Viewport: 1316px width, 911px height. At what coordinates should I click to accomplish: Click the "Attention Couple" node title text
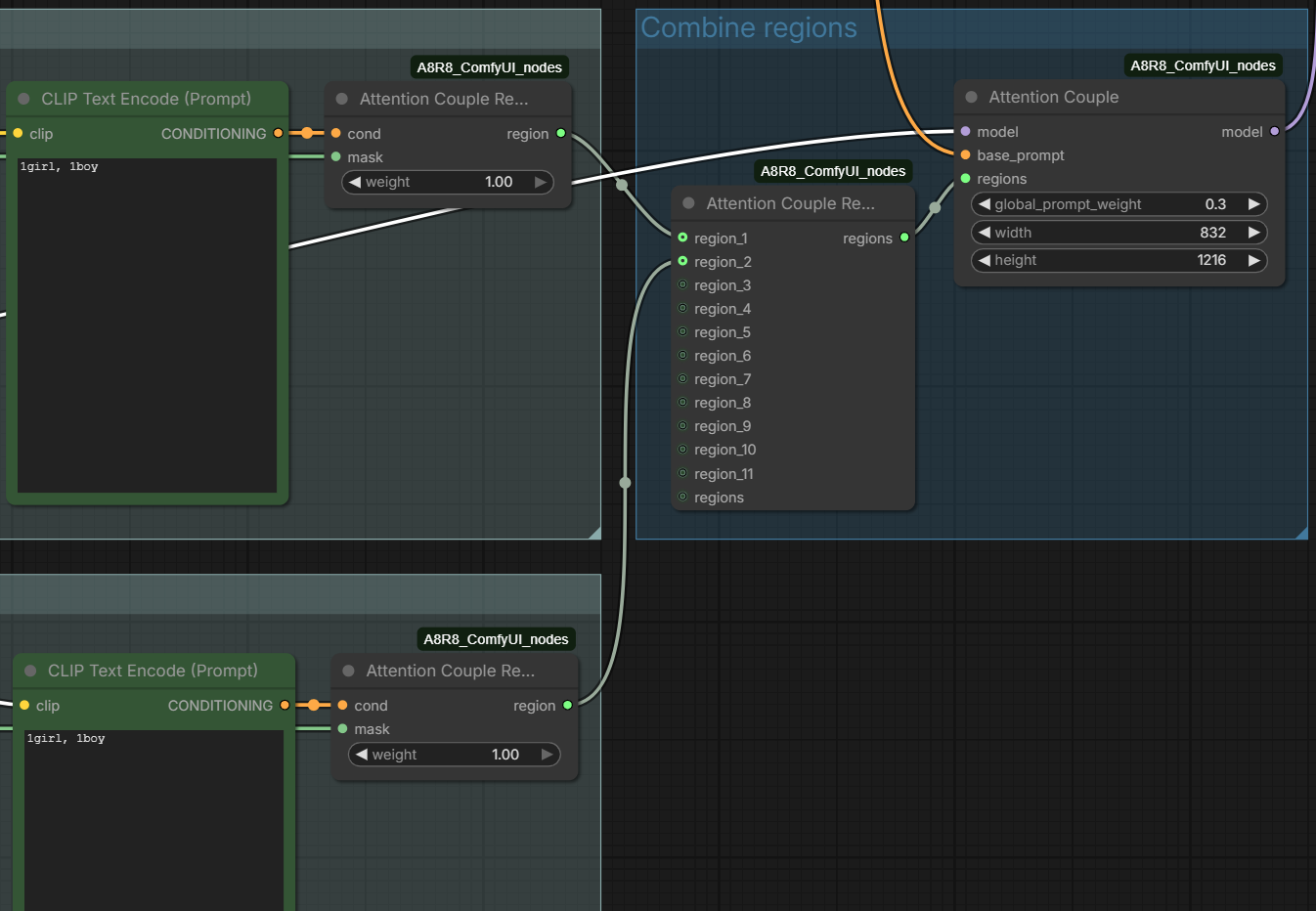(1053, 97)
